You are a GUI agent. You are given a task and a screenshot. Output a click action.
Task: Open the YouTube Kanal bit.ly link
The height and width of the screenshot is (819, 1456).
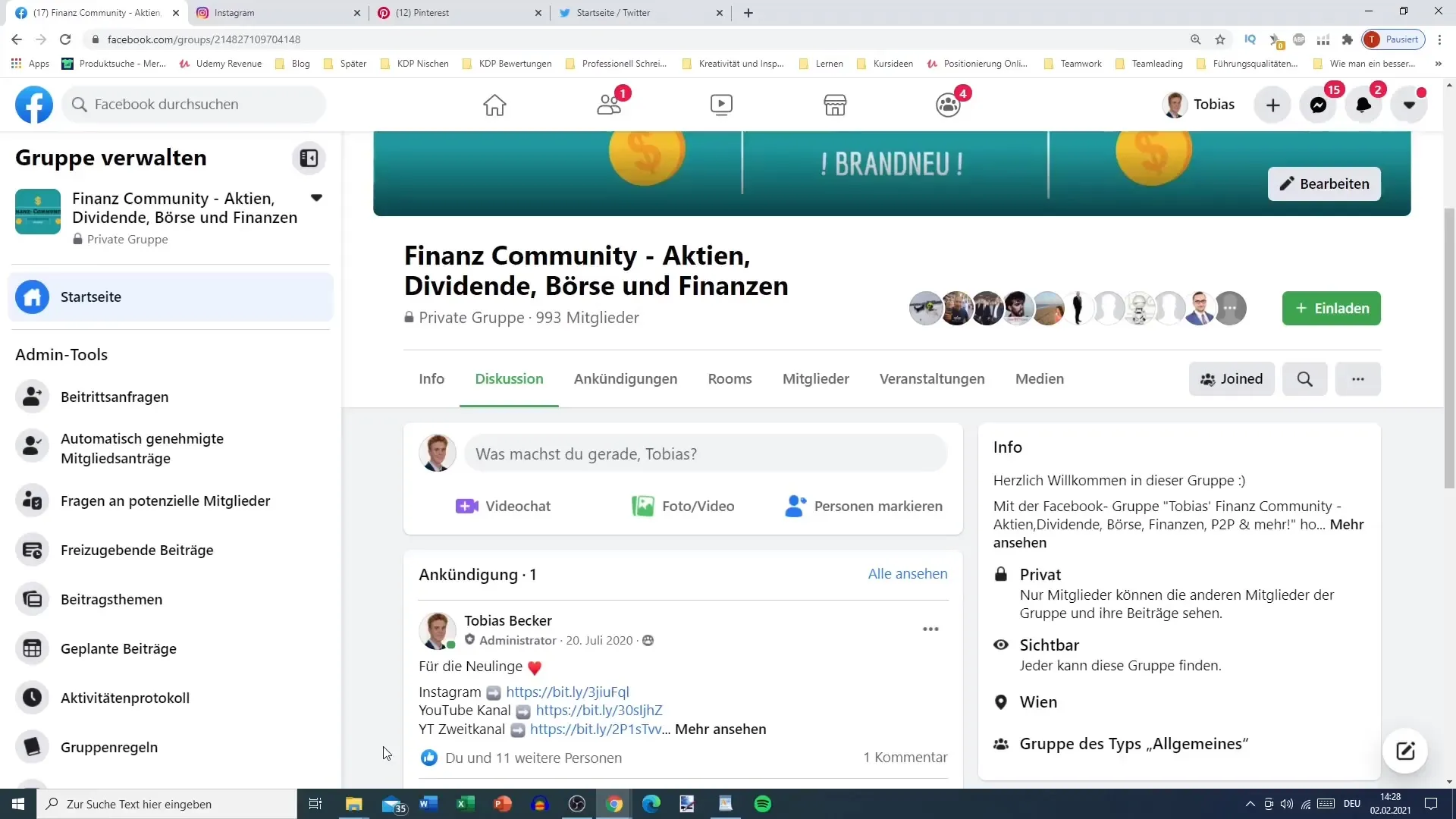[x=599, y=710]
